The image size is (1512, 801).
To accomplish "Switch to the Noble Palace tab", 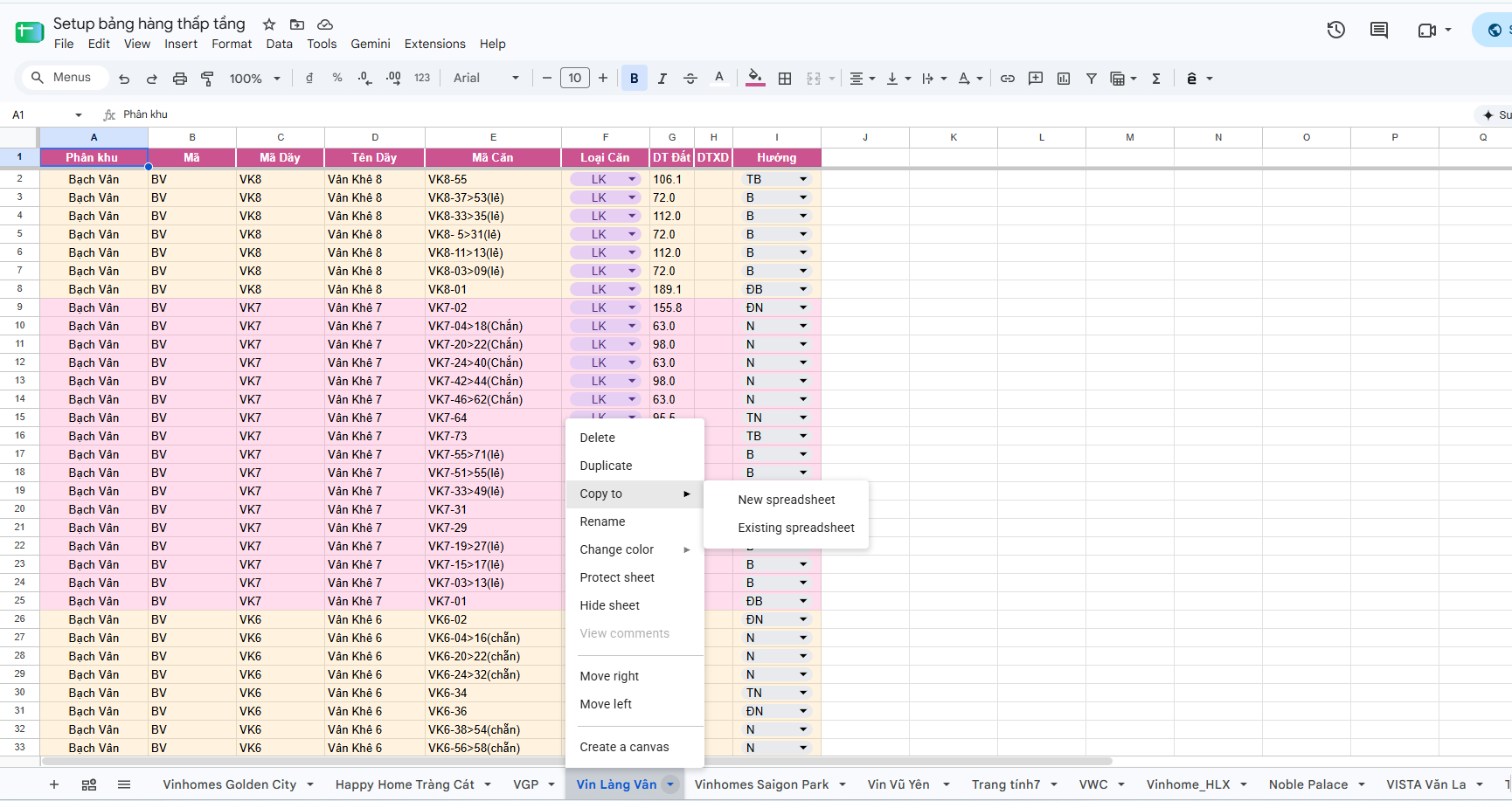I will click(x=1307, y=784).
